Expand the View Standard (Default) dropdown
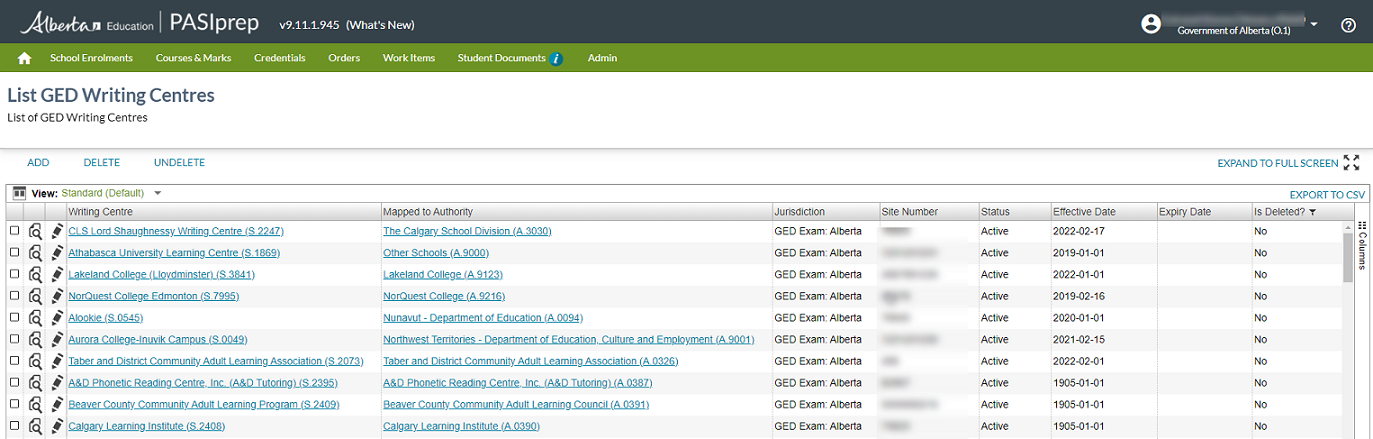 pyautogui.click(x=158, y=193)
